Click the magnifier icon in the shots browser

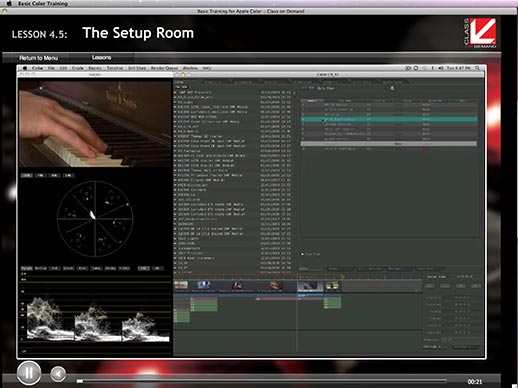[392, 88]
